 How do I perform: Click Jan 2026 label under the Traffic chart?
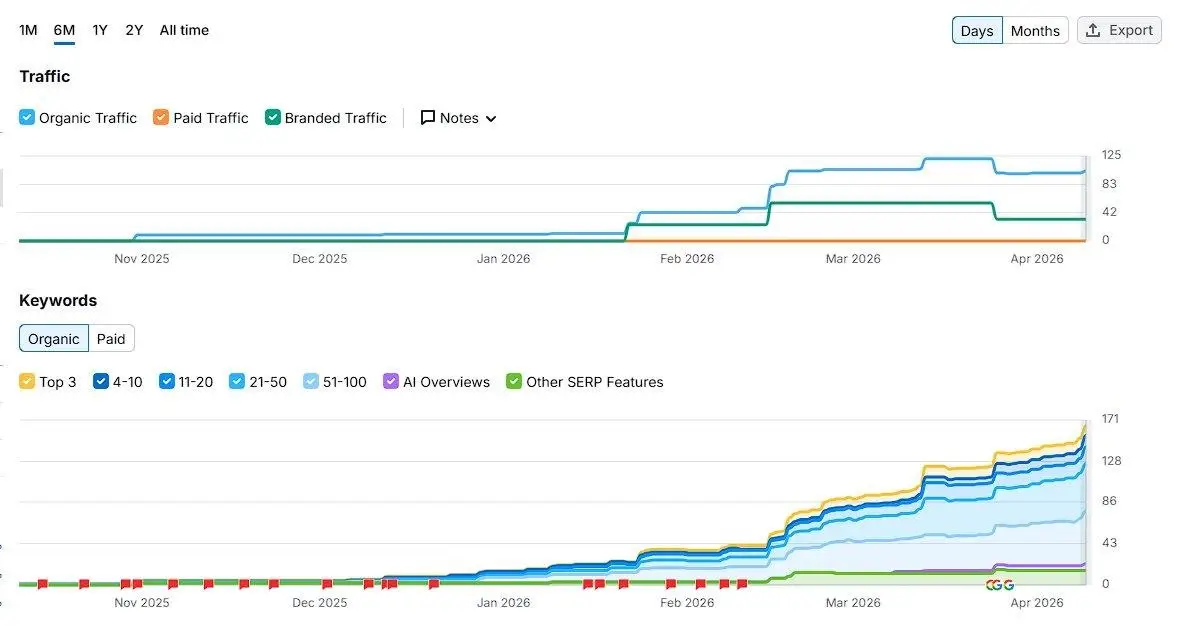point(504,258)
